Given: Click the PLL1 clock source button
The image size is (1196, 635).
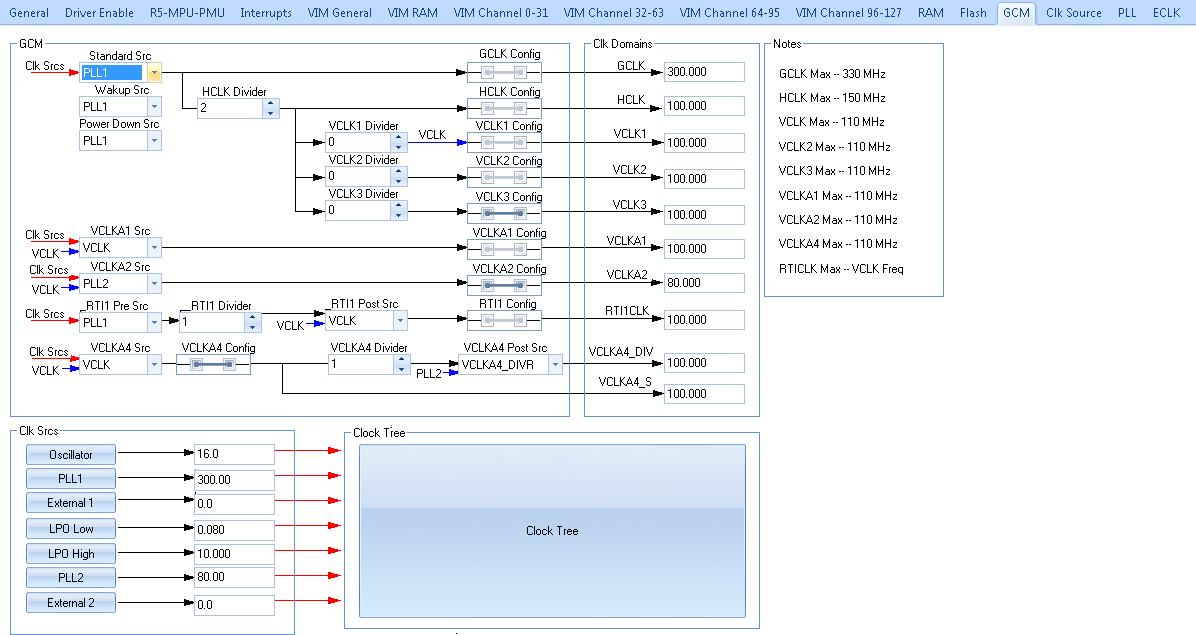Looking at the screenshot, I should tap(71, 479).
